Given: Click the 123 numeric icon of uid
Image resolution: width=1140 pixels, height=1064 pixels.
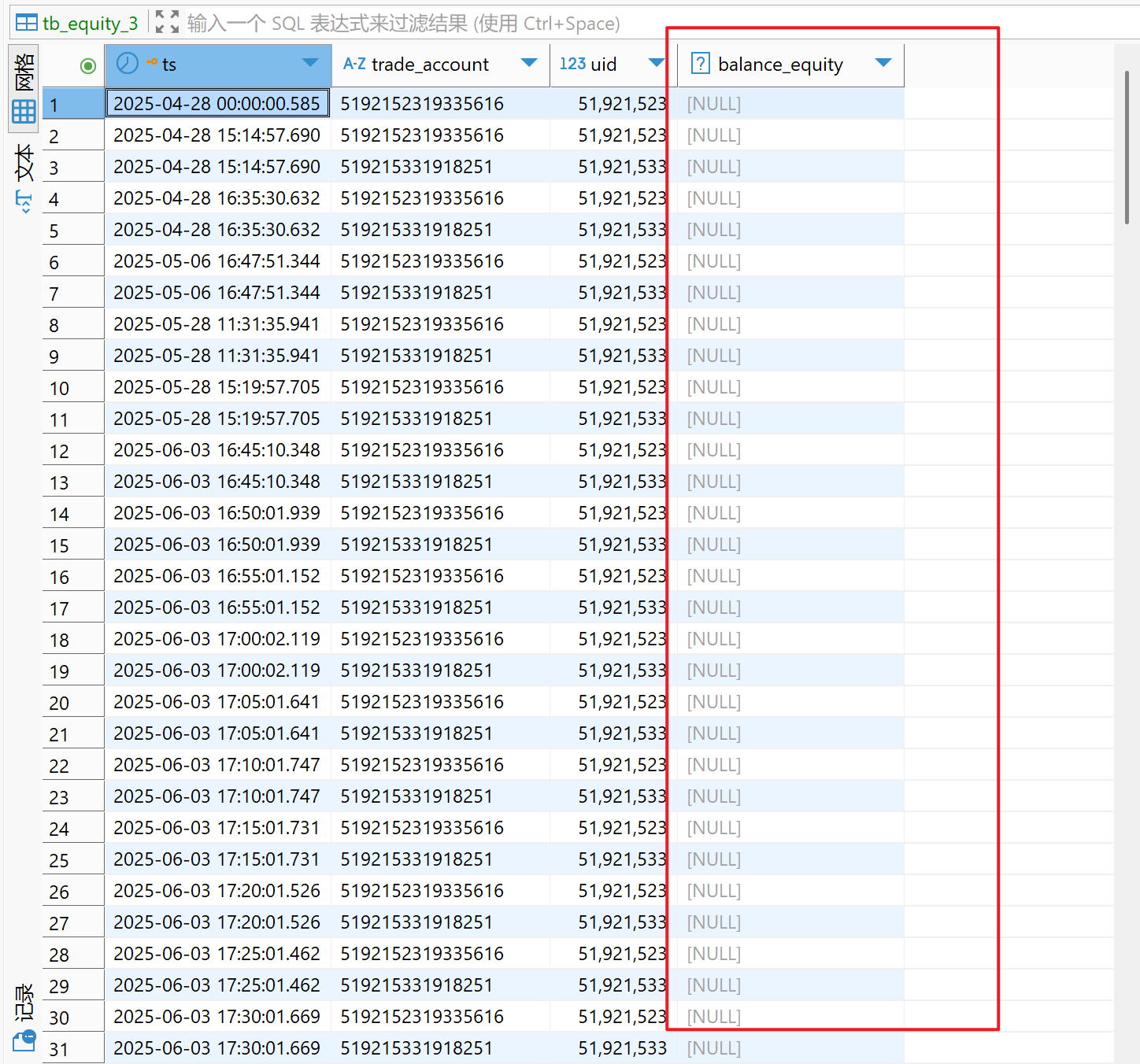Looking at the screenshot, I should tap(572, 64).
